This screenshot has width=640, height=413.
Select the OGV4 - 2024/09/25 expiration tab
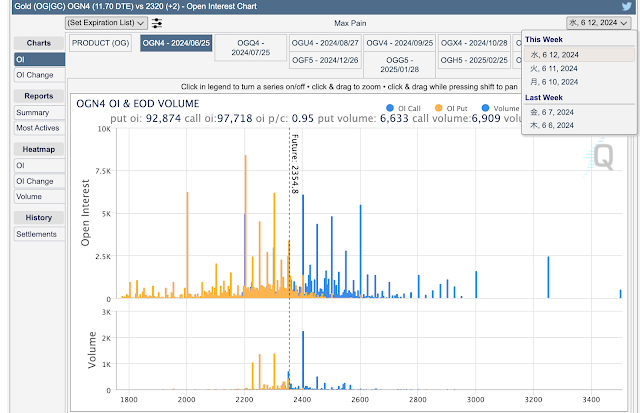click(x=400, y=43)
